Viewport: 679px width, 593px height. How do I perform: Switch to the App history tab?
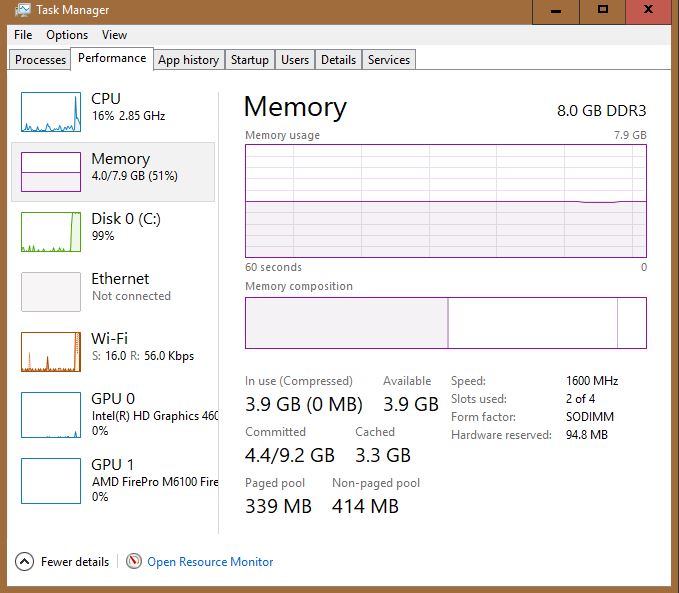[188, 60]
